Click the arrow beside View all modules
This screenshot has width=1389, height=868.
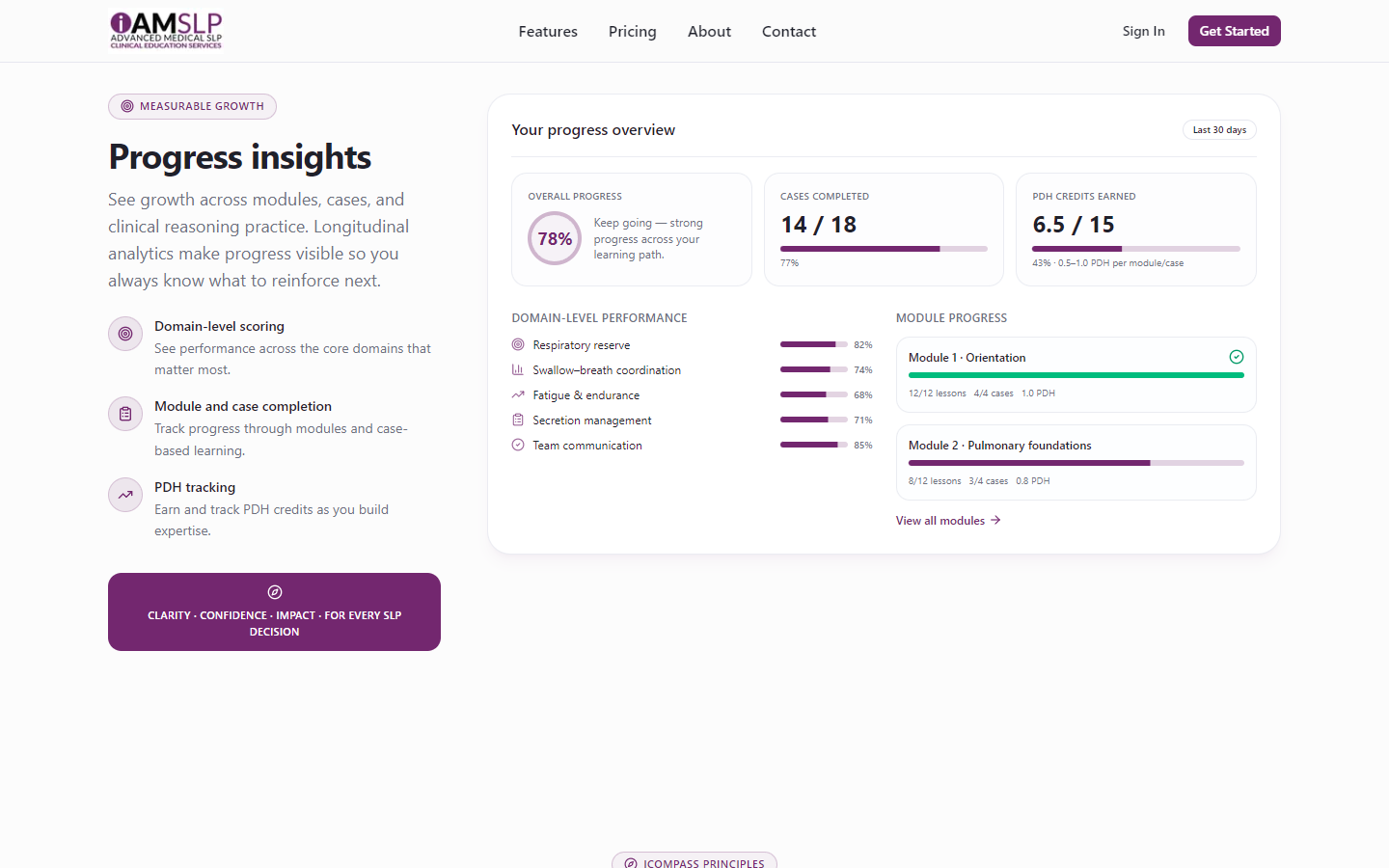(x=995, y=521)
